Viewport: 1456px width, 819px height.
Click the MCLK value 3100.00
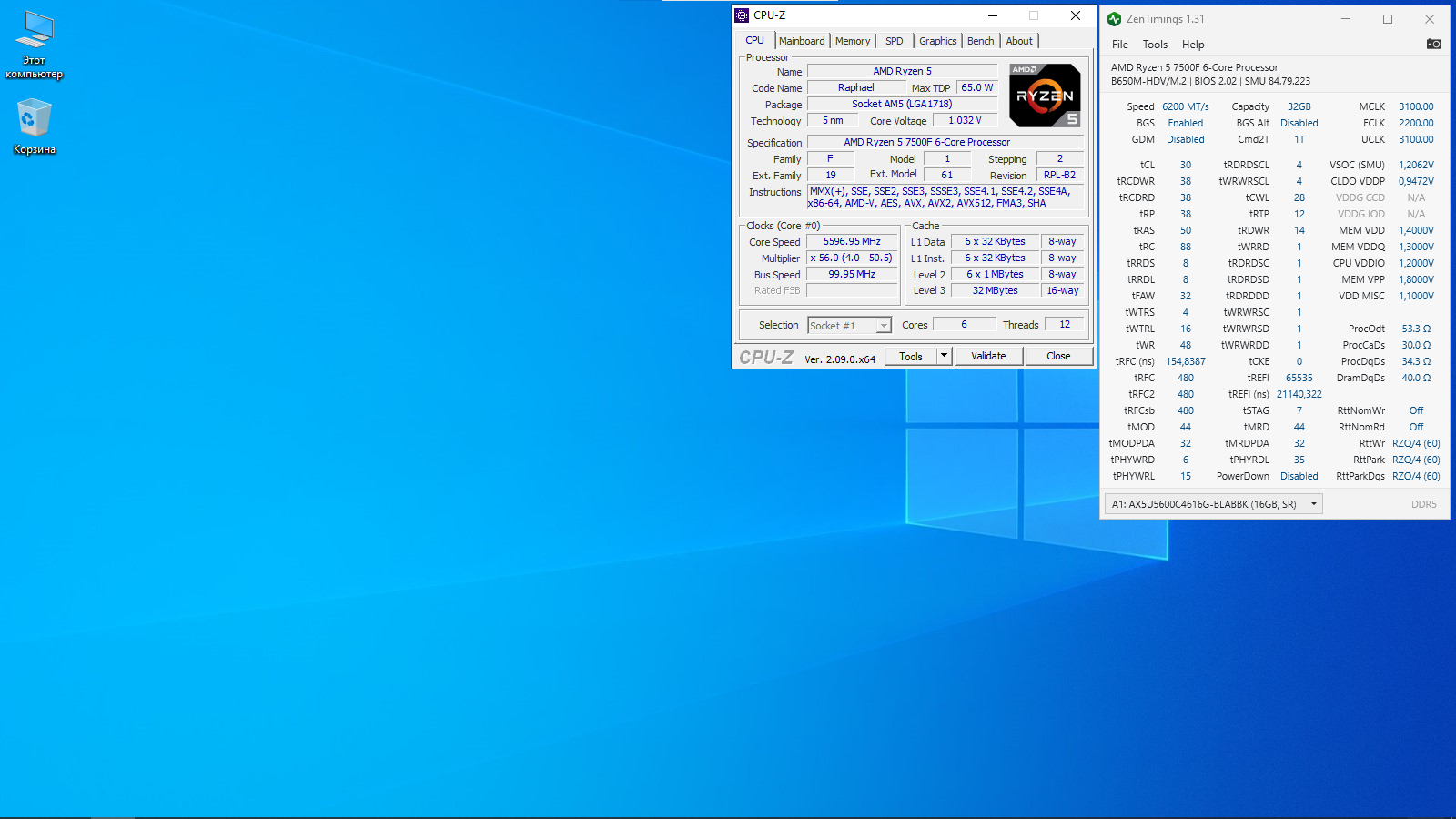click(x=1416, y=106)
